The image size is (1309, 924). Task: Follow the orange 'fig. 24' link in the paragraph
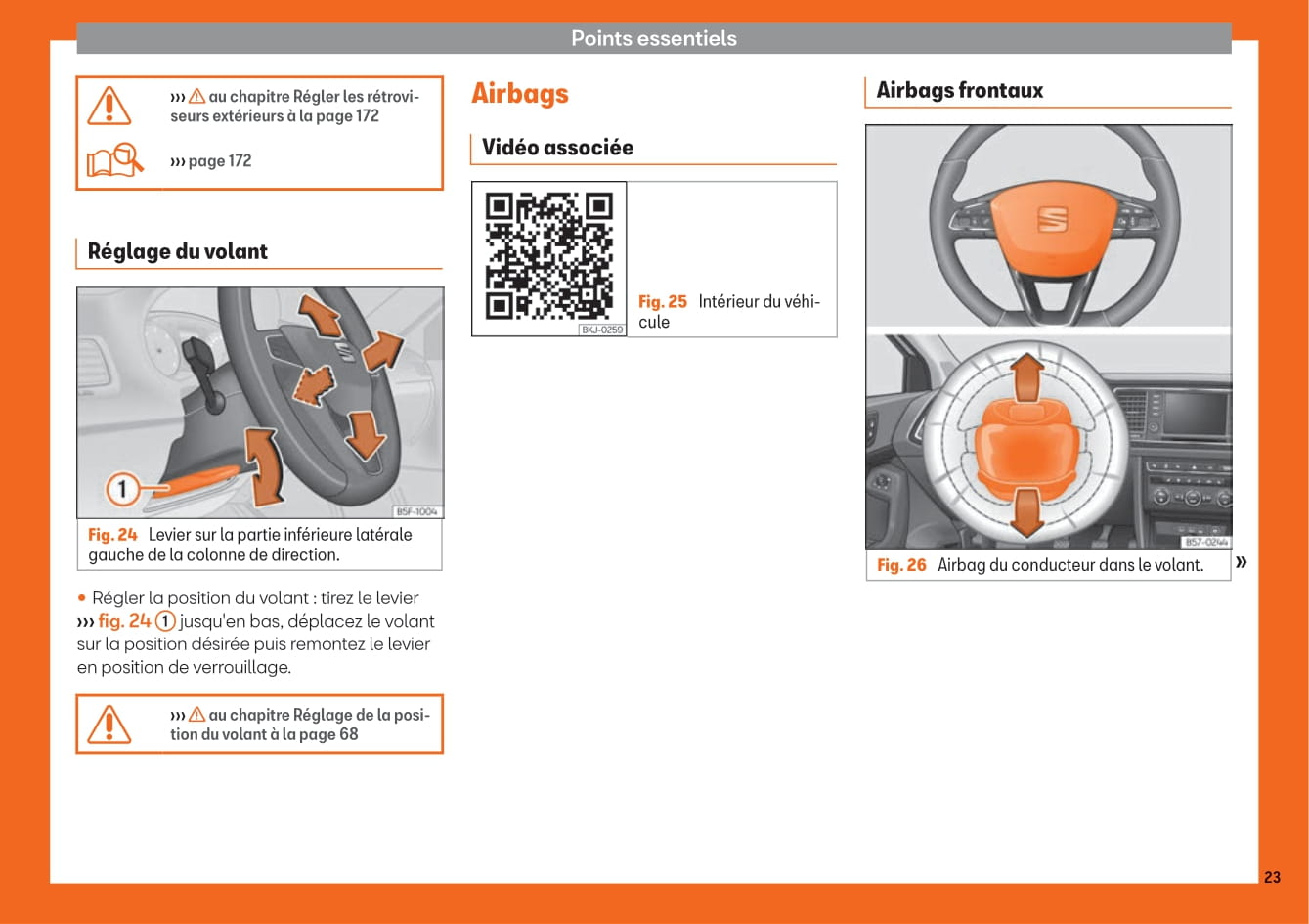(x=124, y=621)
